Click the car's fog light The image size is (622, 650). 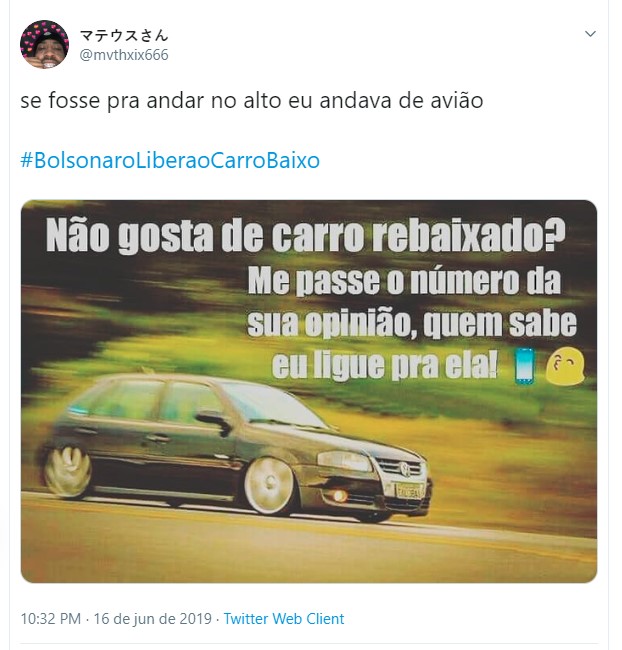coord(340,495)
